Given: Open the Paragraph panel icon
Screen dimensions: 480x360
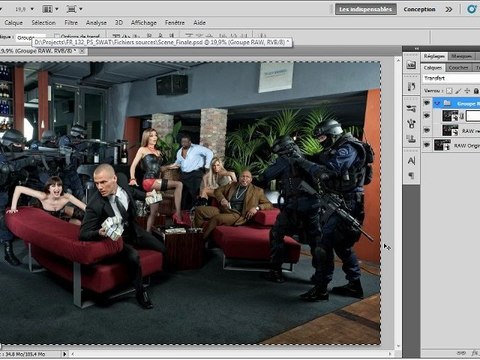Looking at the screenshot, I should 411,175.
